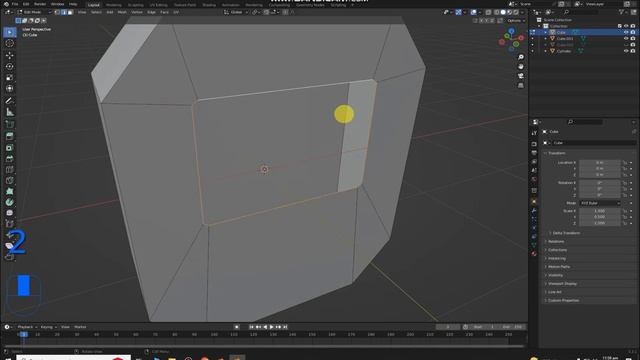Image resolution: width=640 pixels, height=360 pixels.
Task: Select the Spin tool
Action: pyautogui.click(x=9, y=202)
